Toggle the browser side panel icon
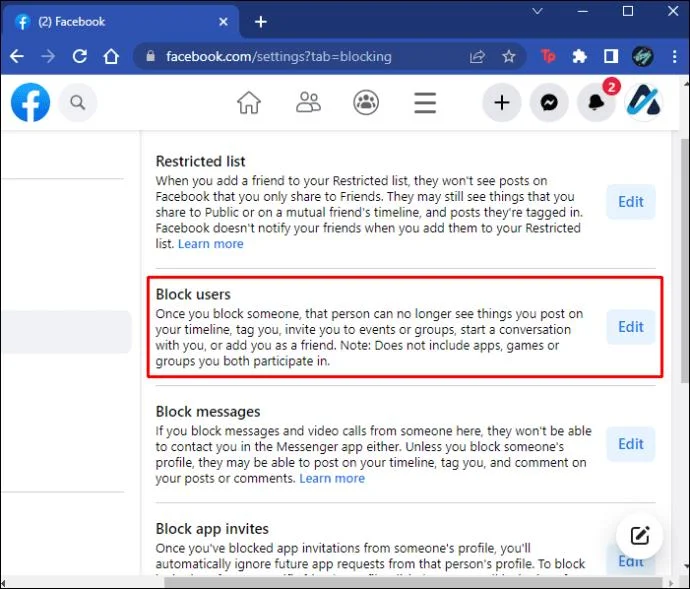The image size is (690, 589). [x=611, y=56]
